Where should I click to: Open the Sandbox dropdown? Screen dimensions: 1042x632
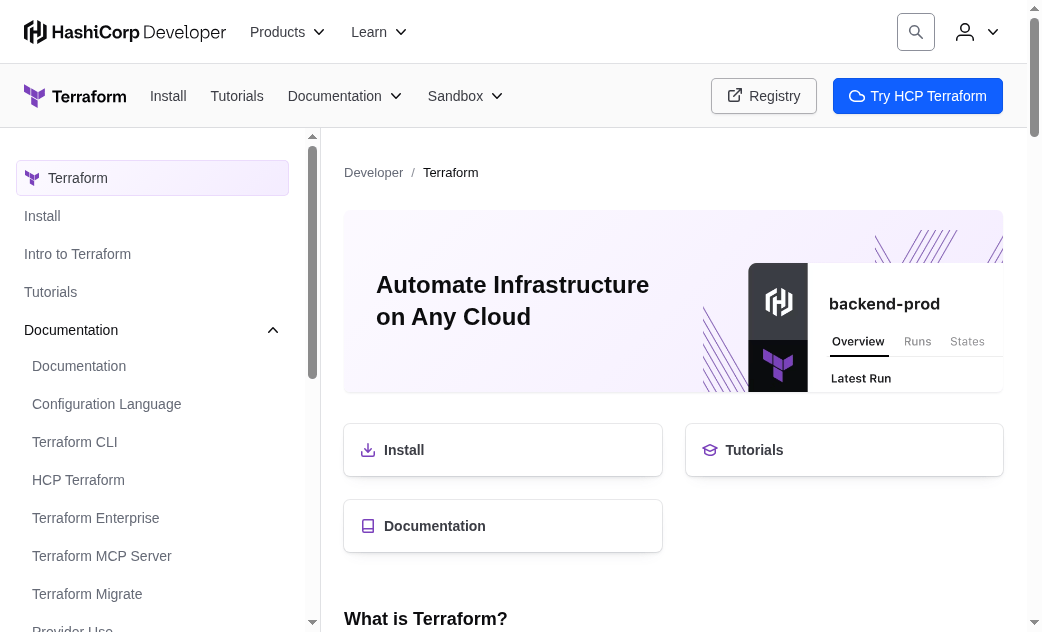tap(465, 96)
